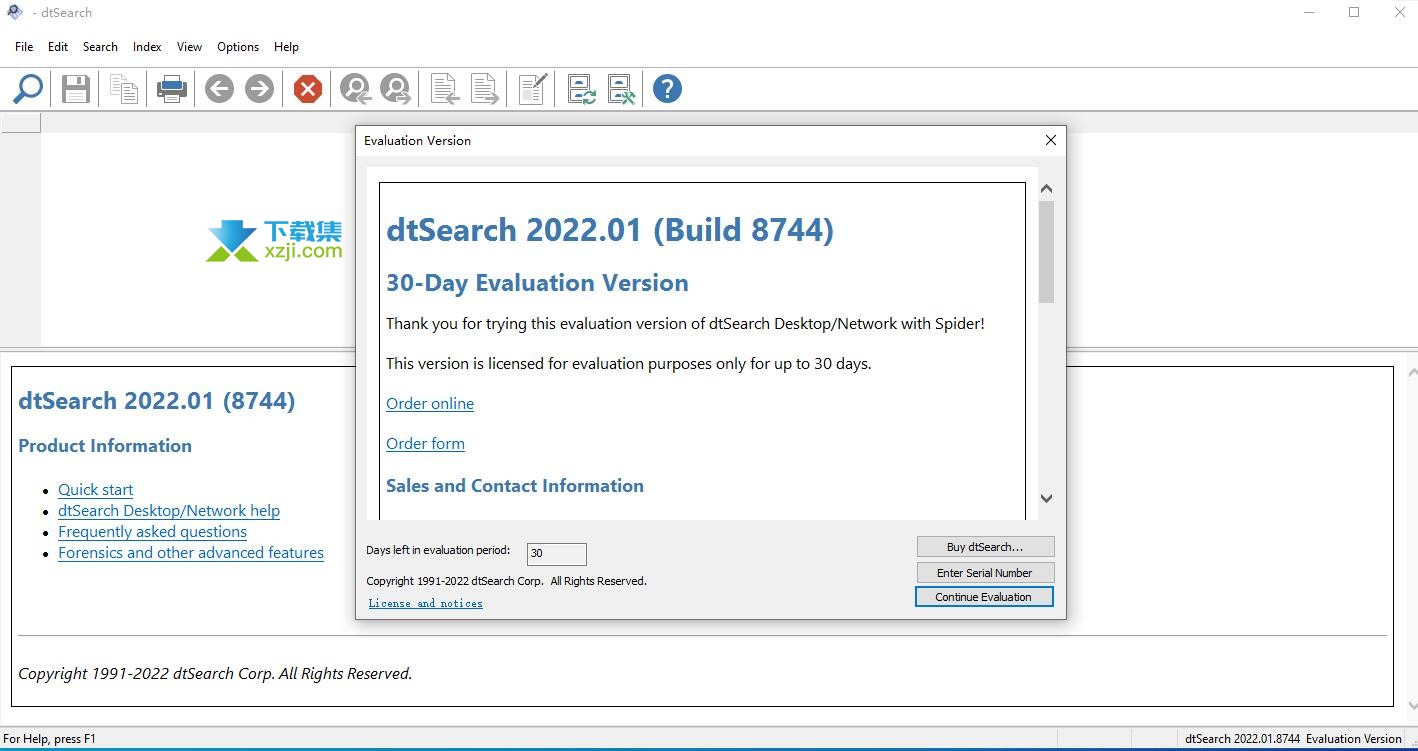Print using the printer toolbar icon
The image size is (1418, 751).
pos(172,89)
